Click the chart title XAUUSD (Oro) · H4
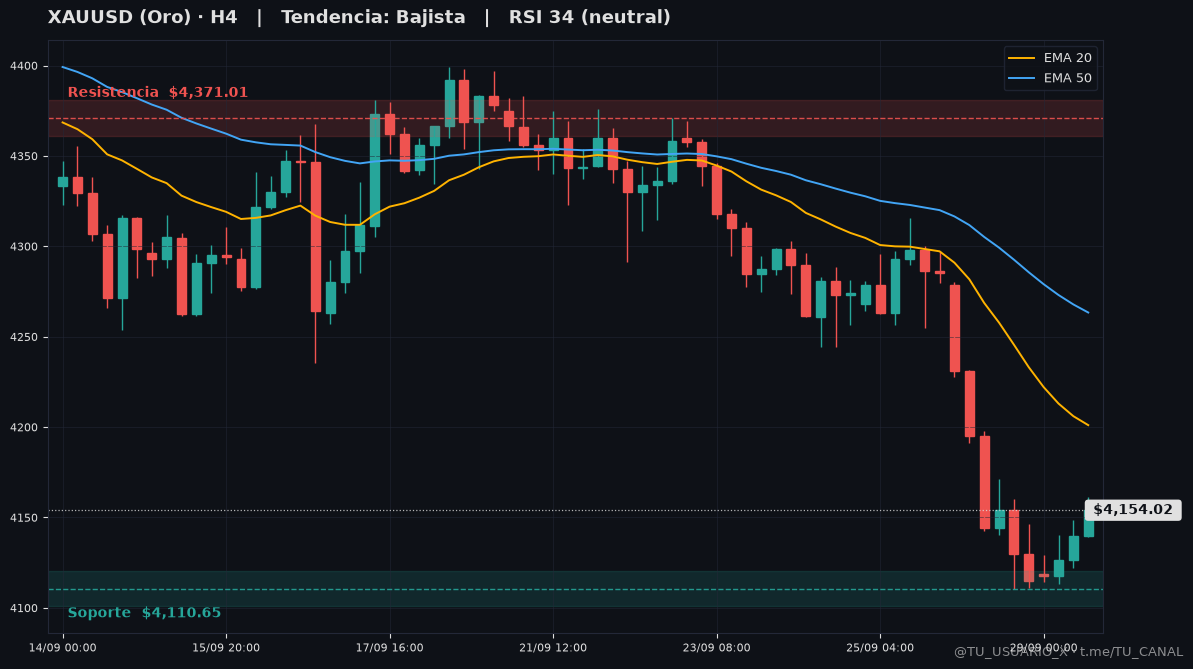1193x669 pixels. pyautogui.click(x=142, y=17)
